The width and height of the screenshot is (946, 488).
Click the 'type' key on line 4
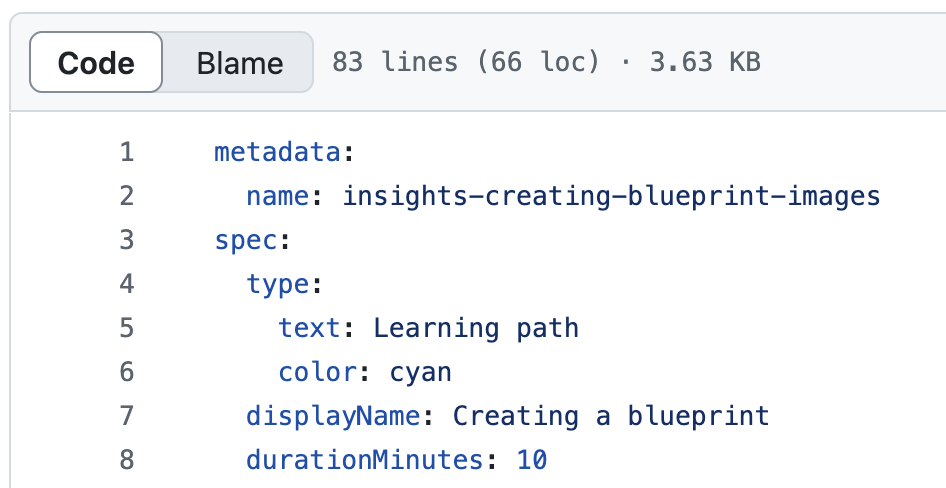[x=278, y=285]
